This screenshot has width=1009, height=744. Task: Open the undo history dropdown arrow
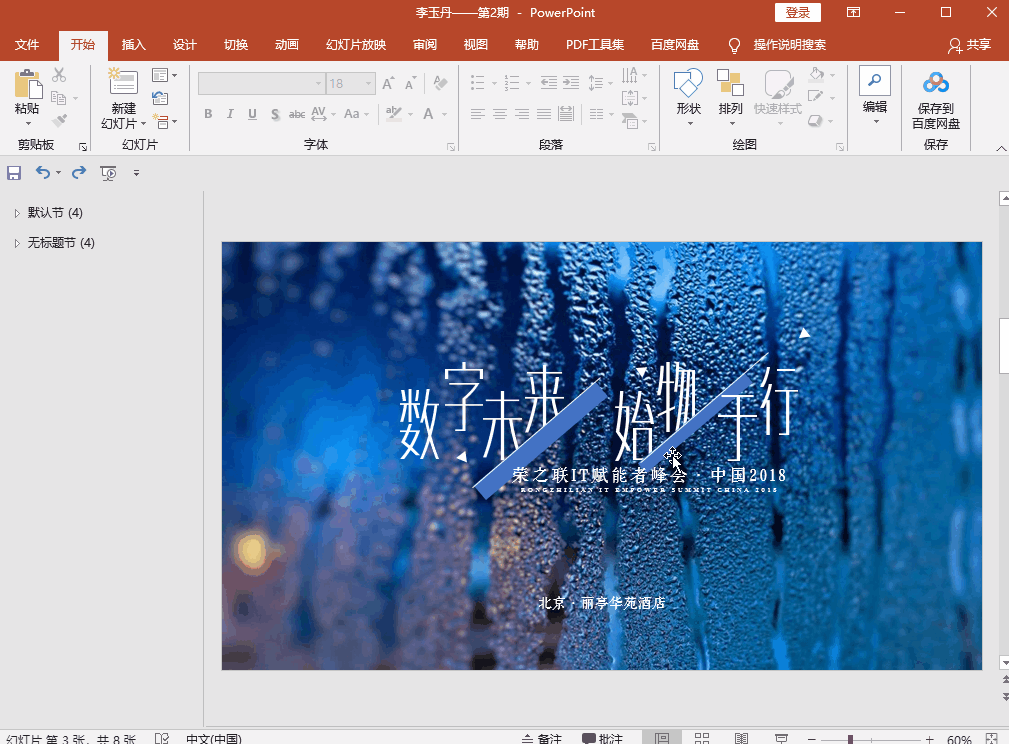(59, 172)
